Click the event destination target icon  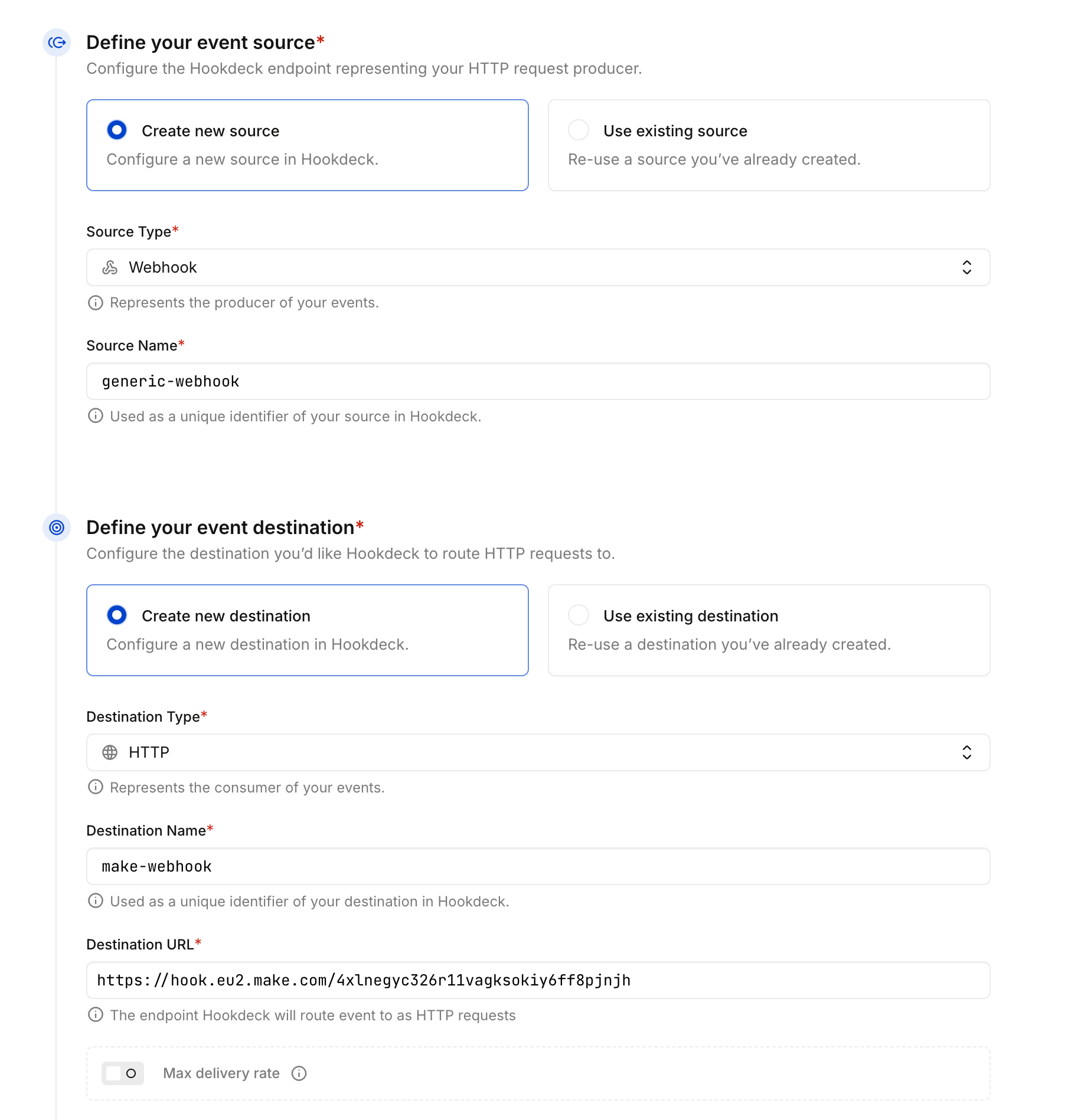tap(57, 528)
